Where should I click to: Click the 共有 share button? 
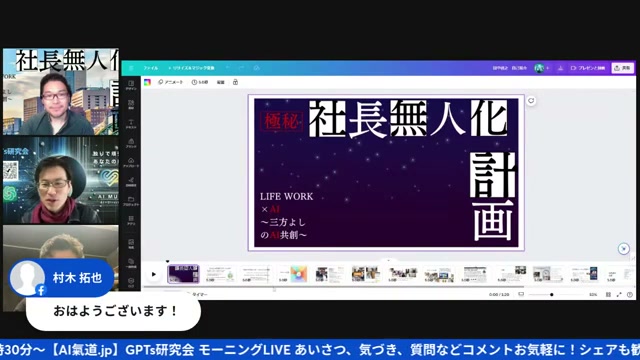point(622,68)
